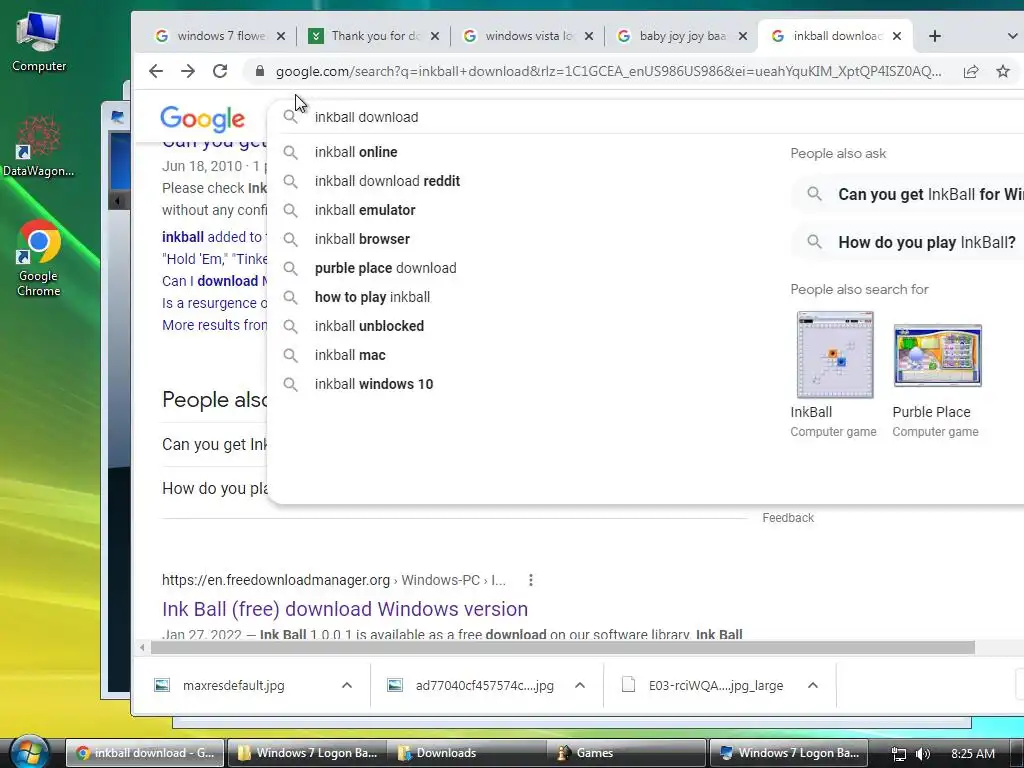Click the padlock site info icon
This screenshot has width=1024, height=768.
click(x=260, y=71)
